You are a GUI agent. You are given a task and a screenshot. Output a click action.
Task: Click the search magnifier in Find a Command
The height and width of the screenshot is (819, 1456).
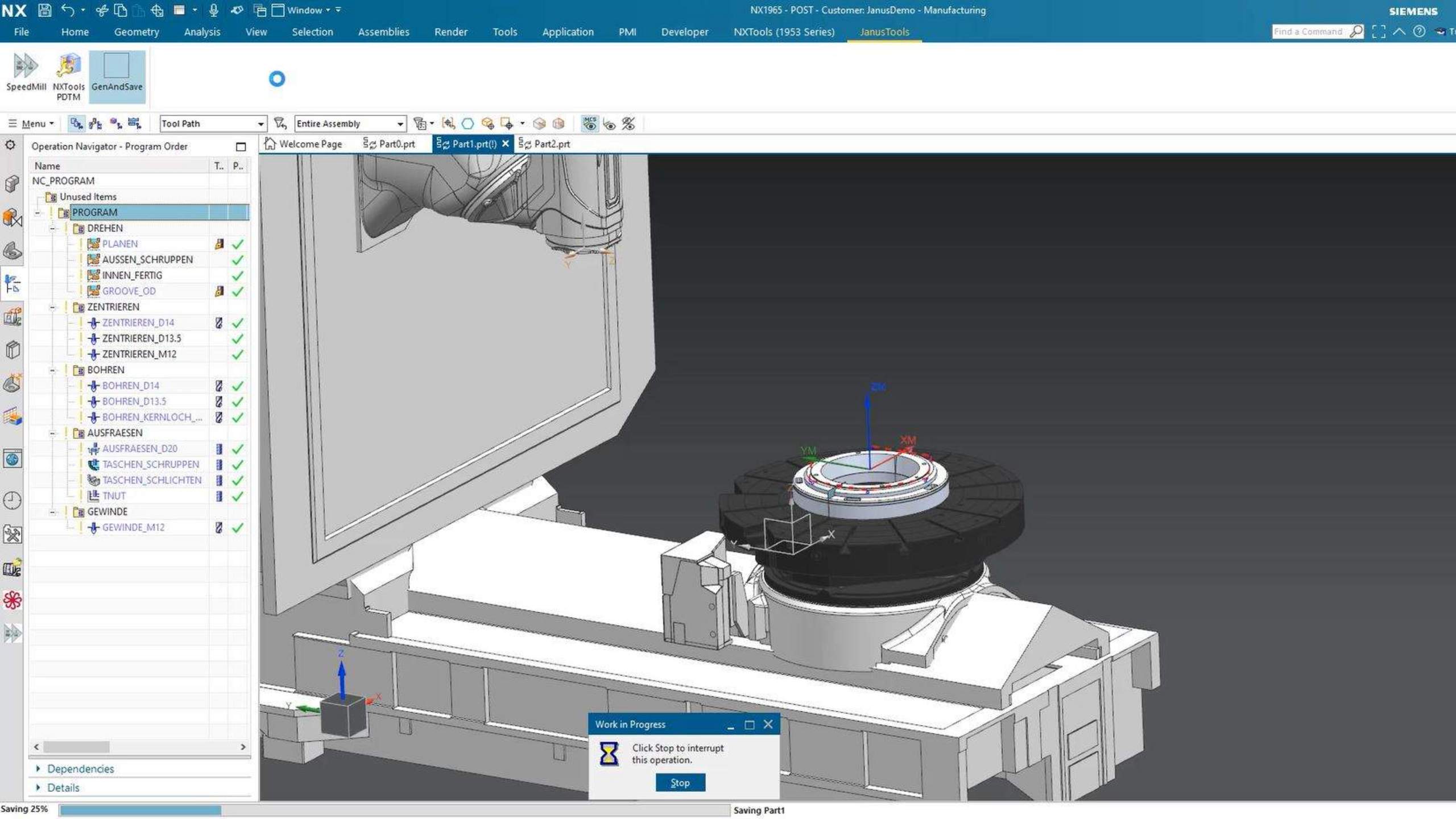click(x=1356, y=31)
